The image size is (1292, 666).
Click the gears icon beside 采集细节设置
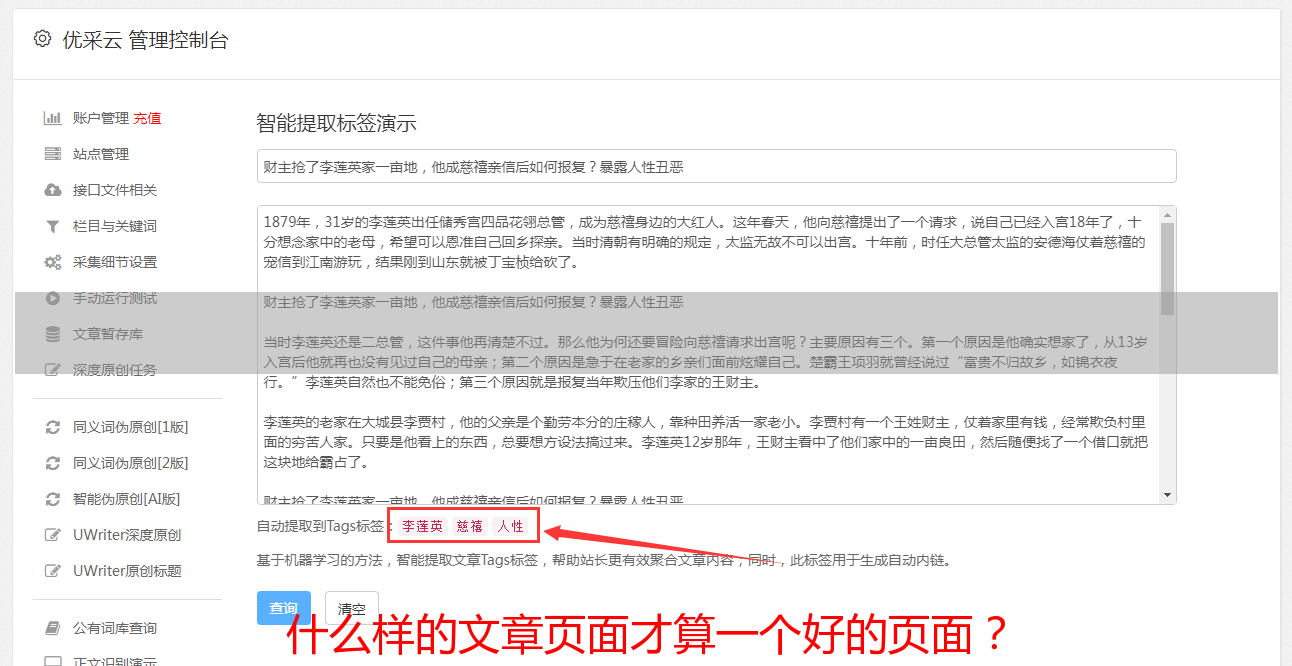53,262
